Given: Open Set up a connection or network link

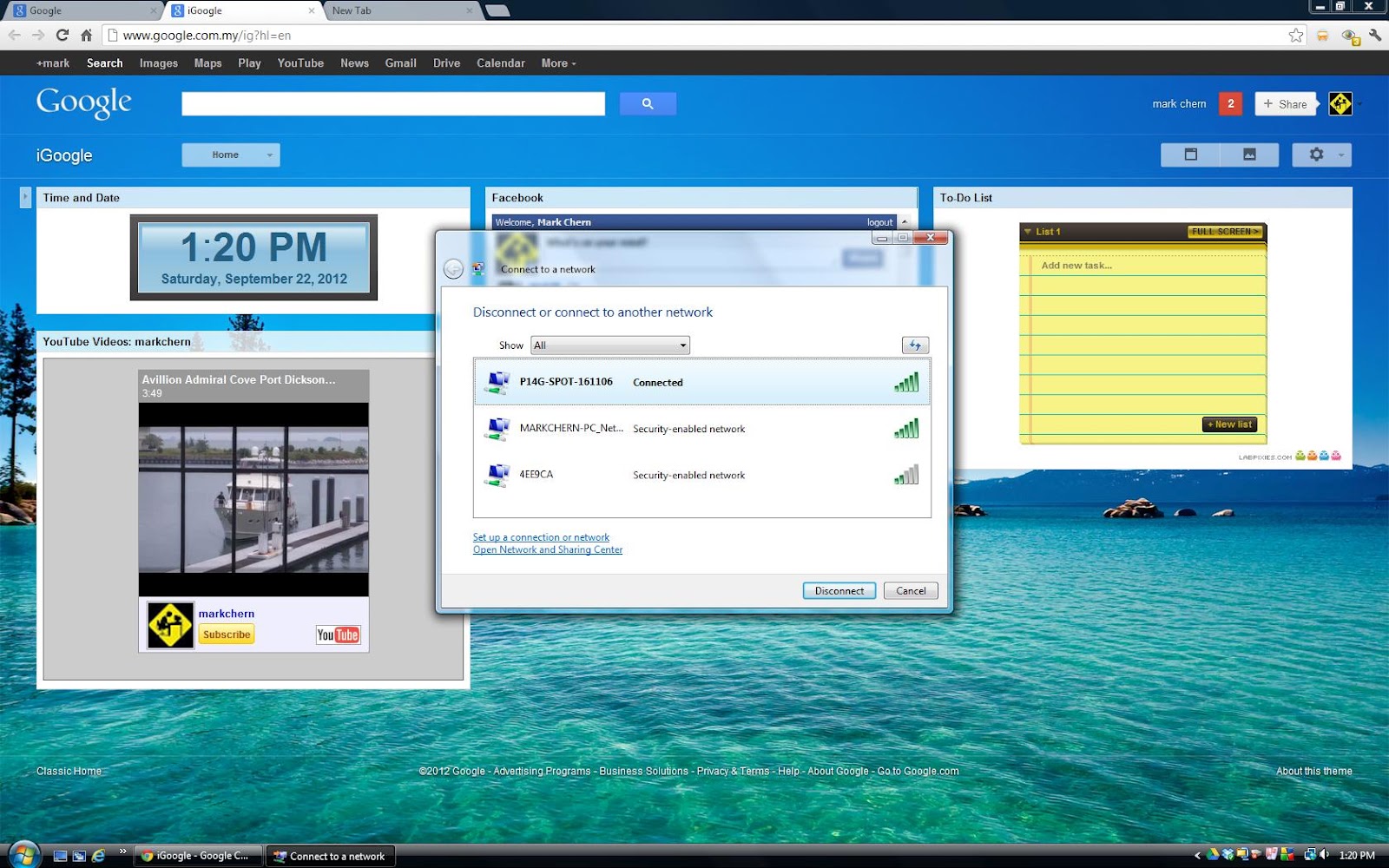Looking at the screenshot, I should point(541,537).
